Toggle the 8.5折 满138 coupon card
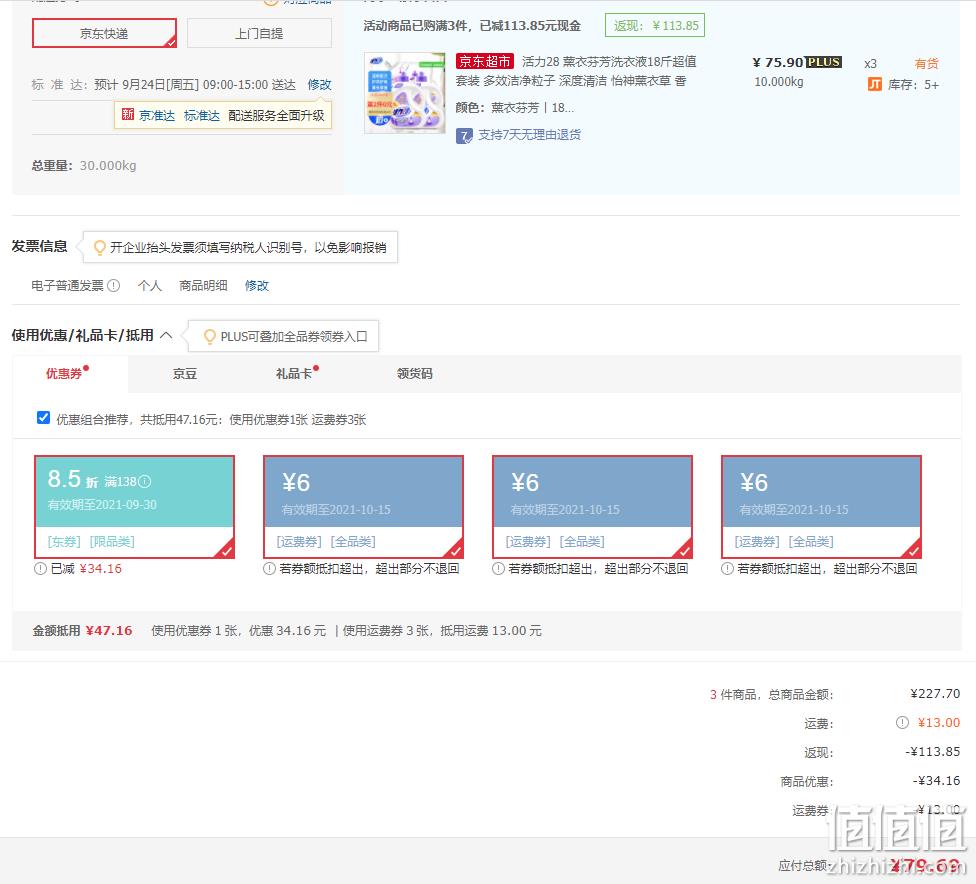 click(134, 507)
